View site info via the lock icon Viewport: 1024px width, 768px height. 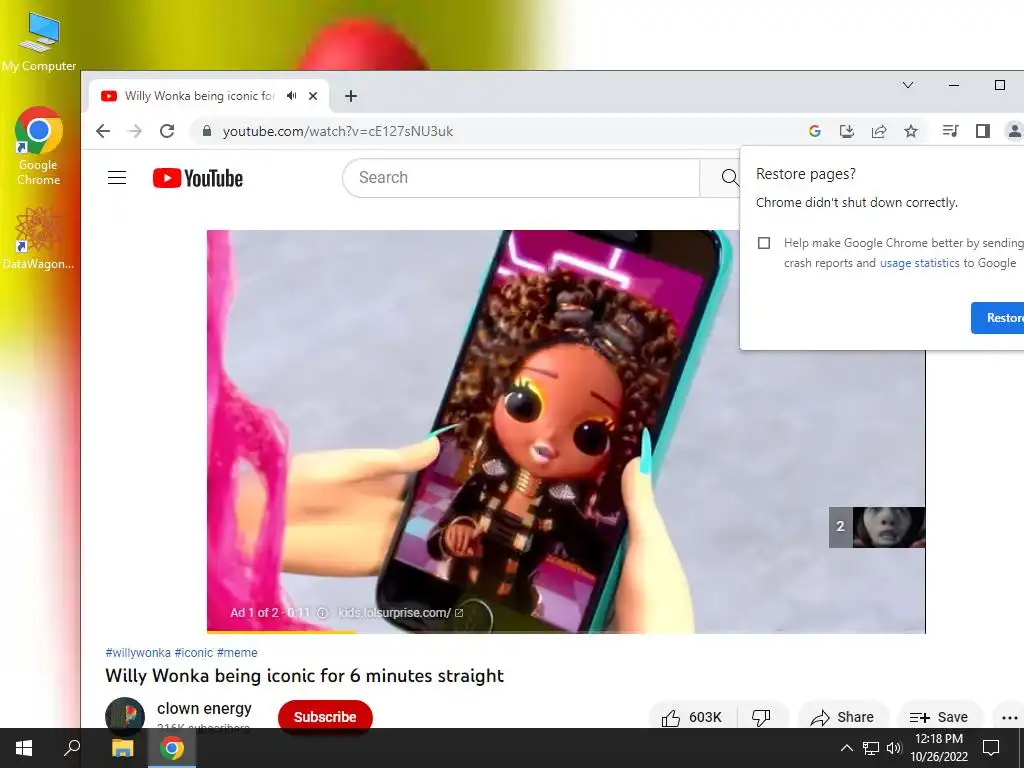(207, 131)
